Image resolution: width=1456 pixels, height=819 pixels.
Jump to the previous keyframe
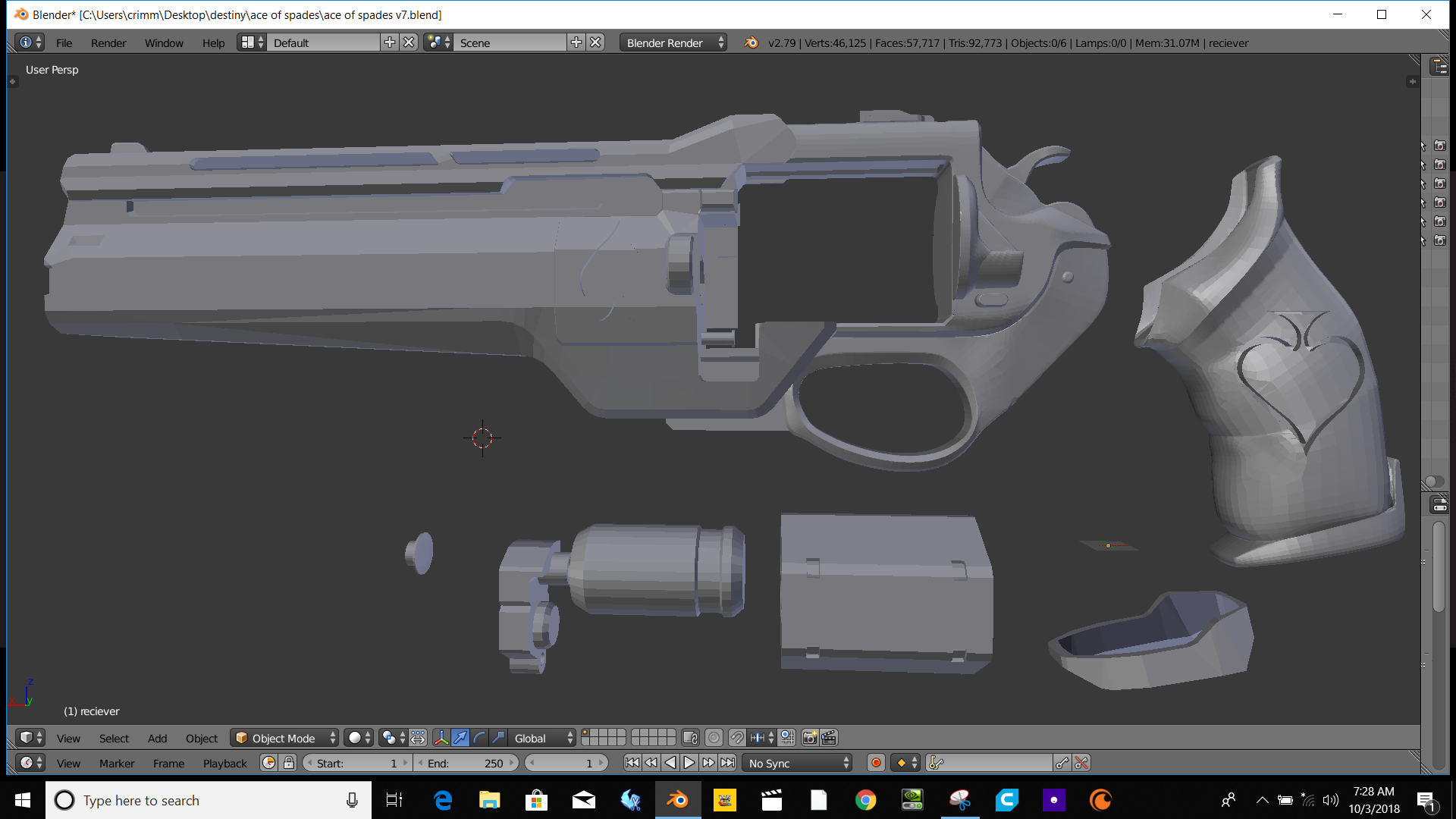(651, 763)
